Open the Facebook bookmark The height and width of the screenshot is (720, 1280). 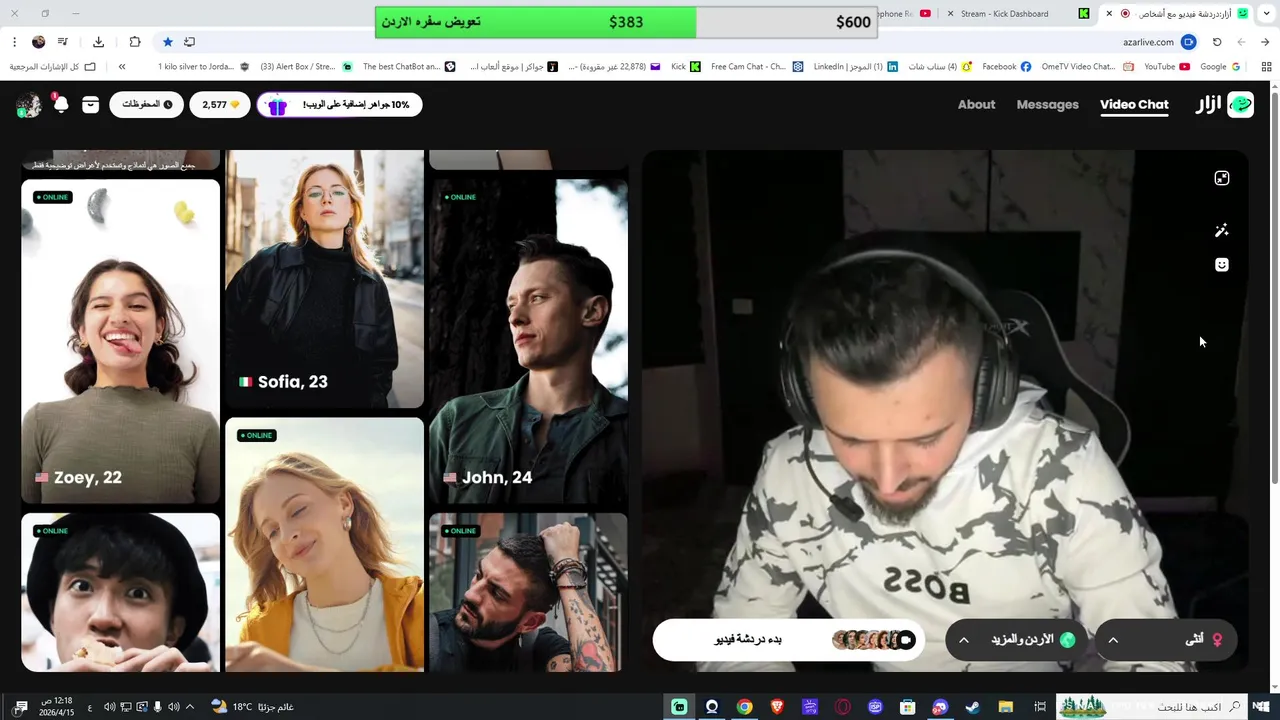1006,67
